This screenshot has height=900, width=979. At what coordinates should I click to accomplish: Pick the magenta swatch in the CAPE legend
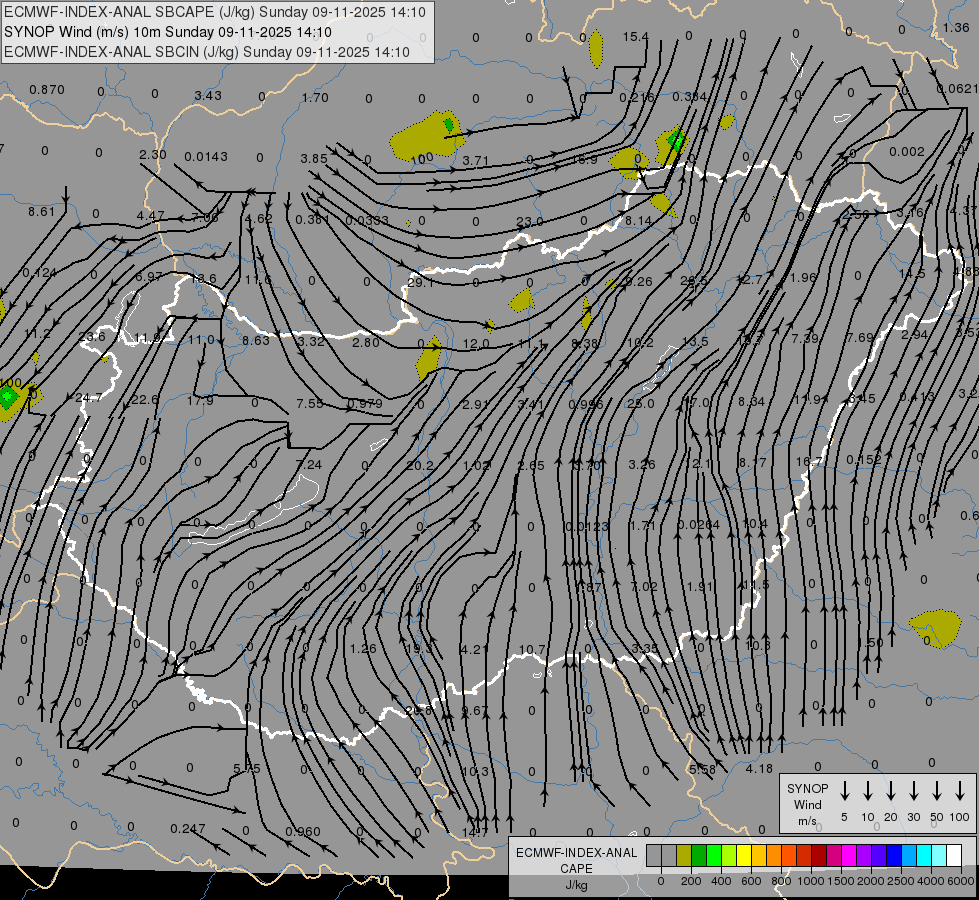849,856
